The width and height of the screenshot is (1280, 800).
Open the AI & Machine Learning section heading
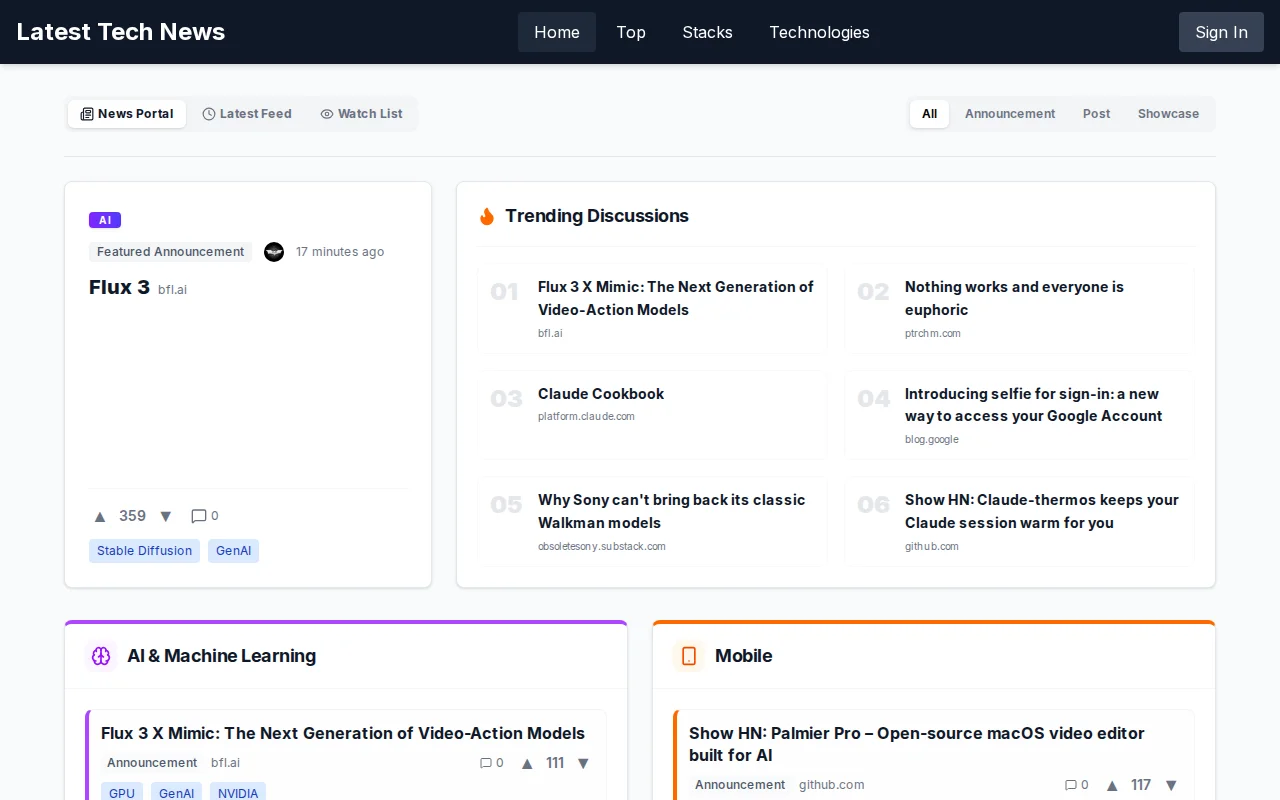[221, 656]
